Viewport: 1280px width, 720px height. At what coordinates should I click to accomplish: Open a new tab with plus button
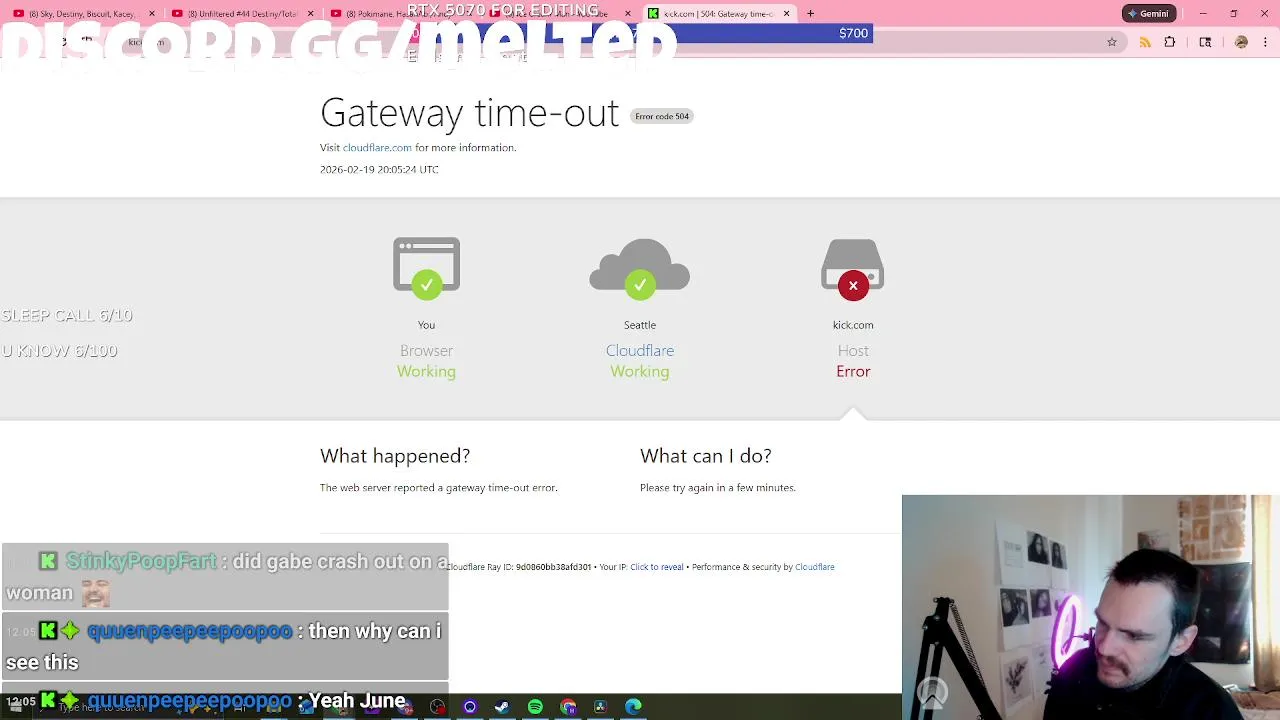pos(810,13)
